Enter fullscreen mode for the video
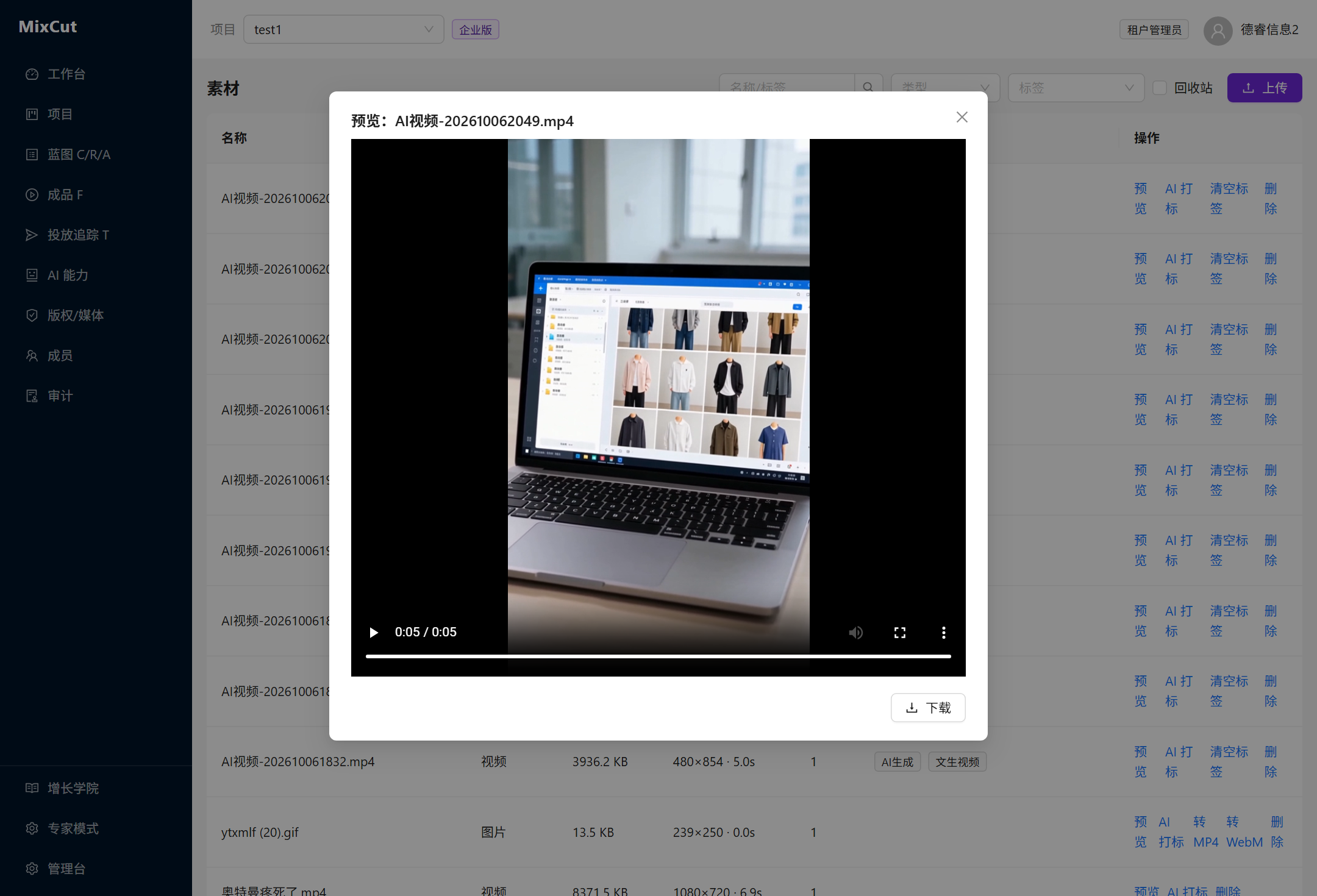 (900, 632)
